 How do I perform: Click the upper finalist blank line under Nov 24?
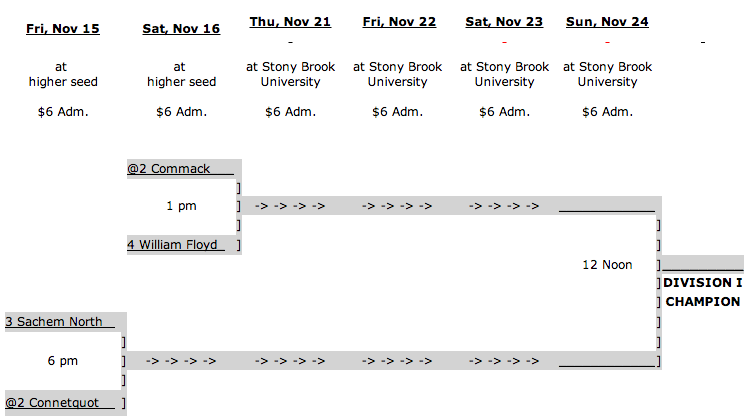607,209
